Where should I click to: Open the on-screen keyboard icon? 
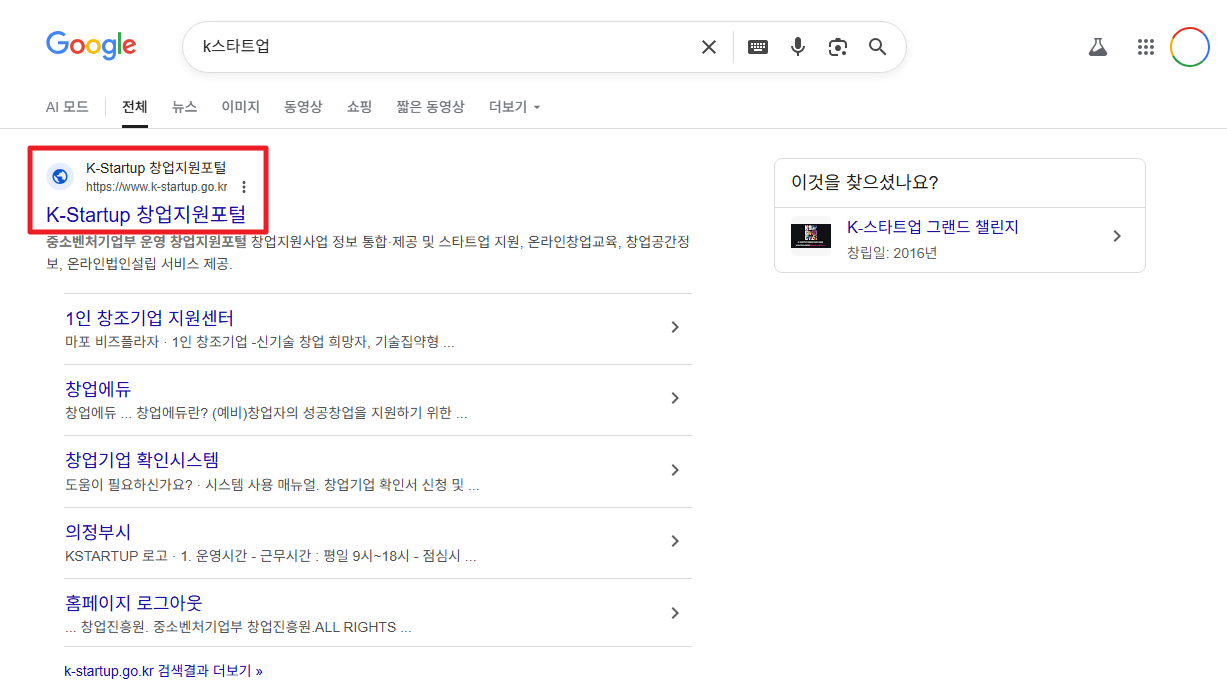coord(757,46)
